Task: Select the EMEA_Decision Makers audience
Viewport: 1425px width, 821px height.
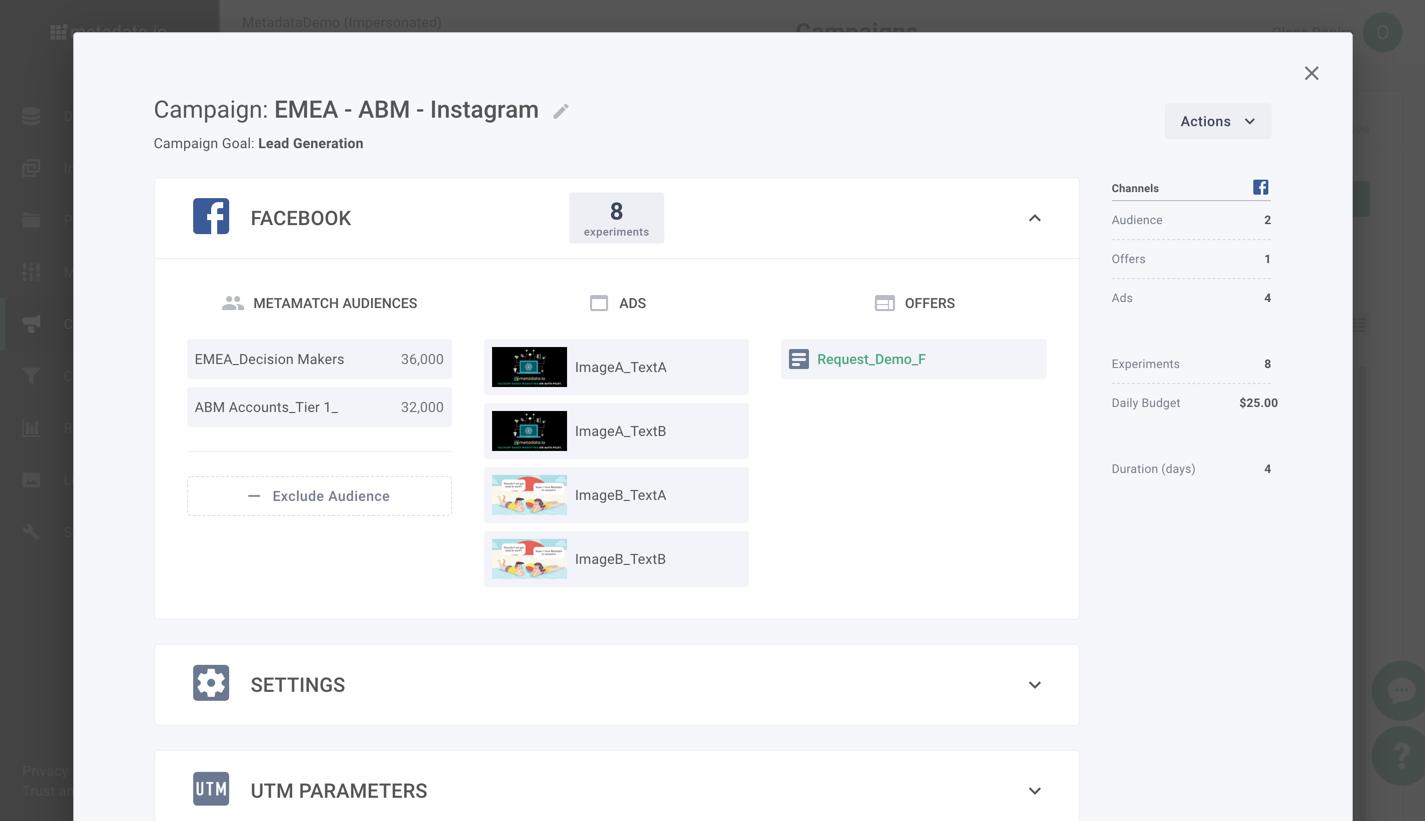Action: pos(319,359)
